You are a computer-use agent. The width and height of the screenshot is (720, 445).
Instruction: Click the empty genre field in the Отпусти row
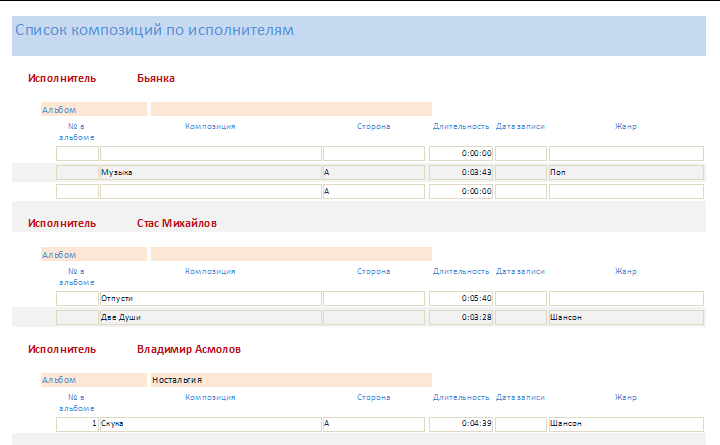pos(626,298)
